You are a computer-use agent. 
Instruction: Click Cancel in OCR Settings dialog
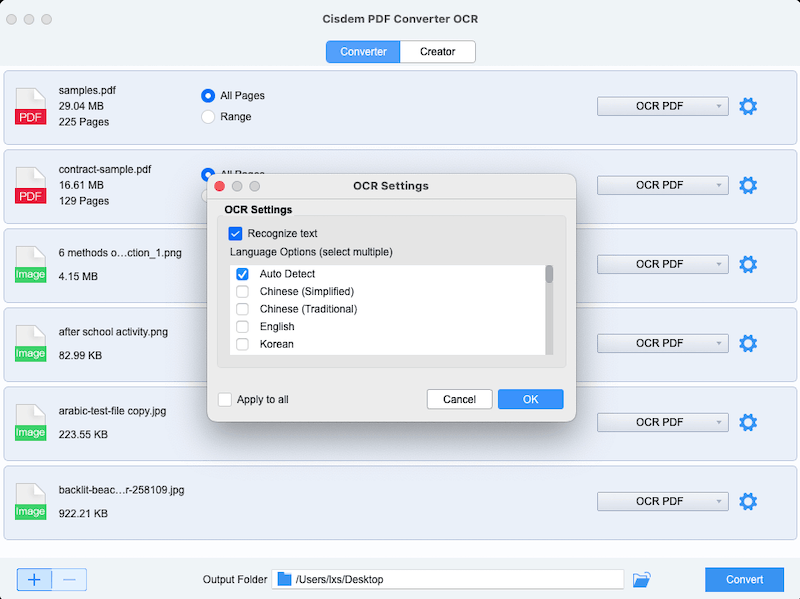click(459, 400)
